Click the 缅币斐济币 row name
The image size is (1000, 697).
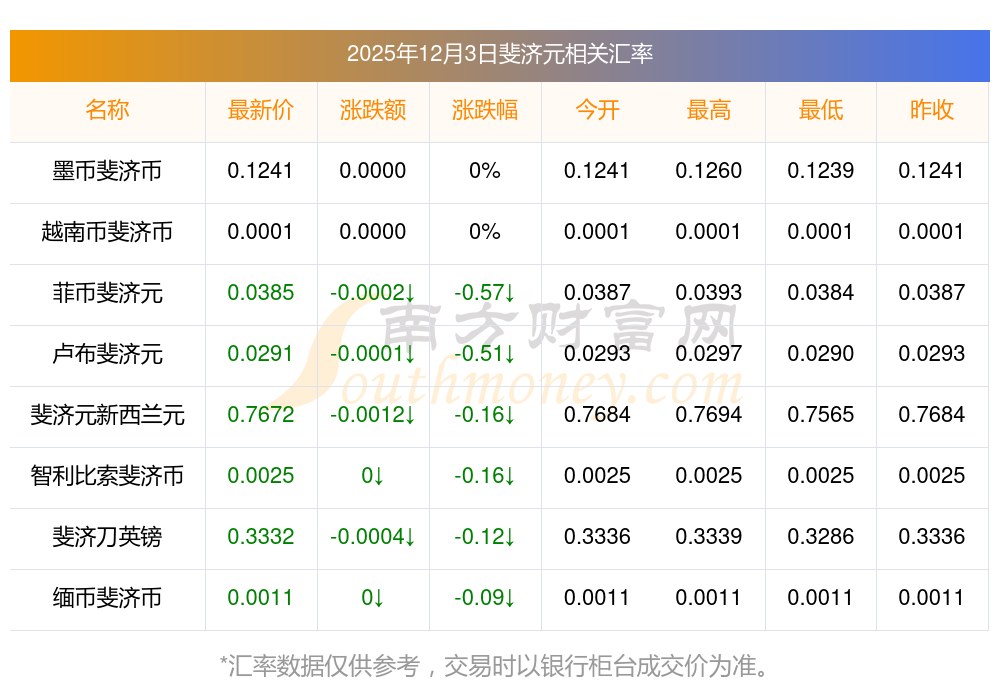coord(107,598)
